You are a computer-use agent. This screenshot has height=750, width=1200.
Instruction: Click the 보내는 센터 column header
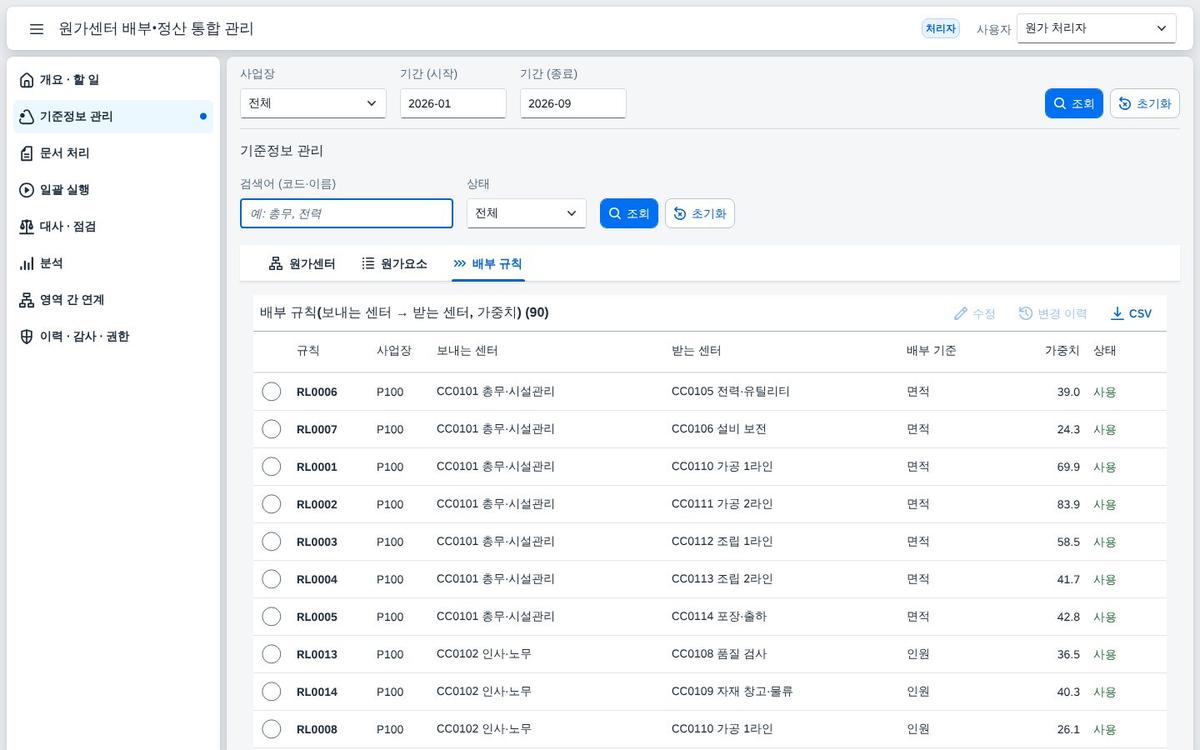click(x=467, y=351)
